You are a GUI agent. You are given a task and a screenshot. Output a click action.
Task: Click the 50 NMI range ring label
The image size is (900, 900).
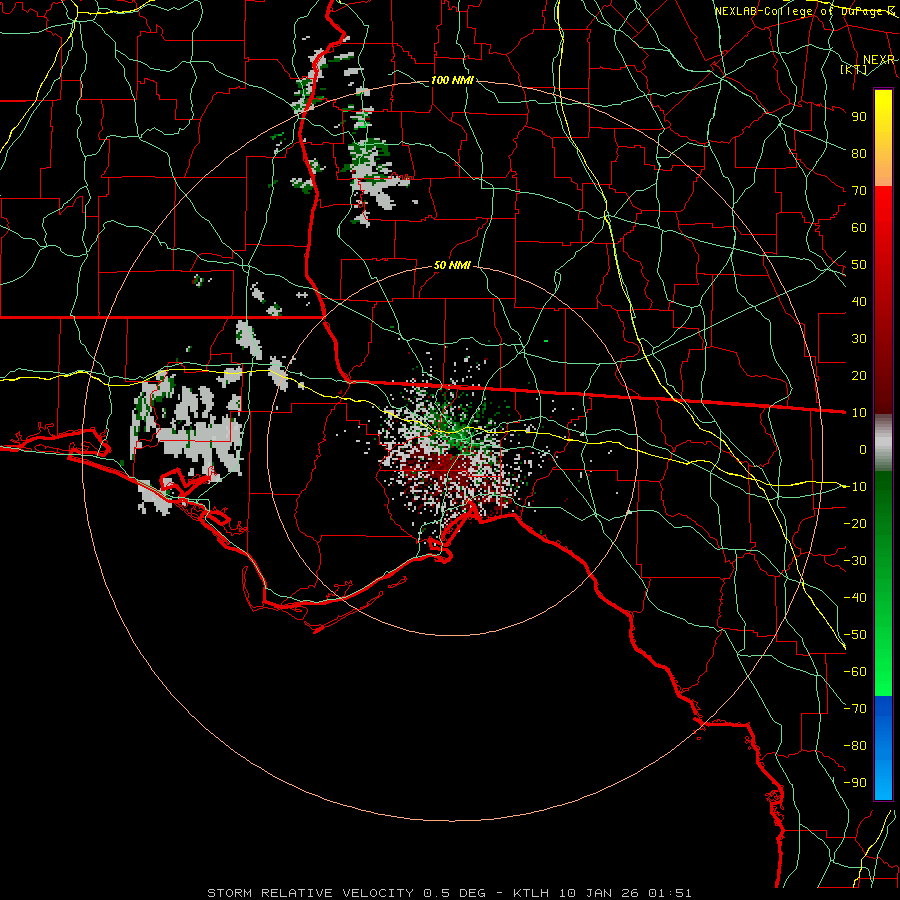tap(452, 265)
